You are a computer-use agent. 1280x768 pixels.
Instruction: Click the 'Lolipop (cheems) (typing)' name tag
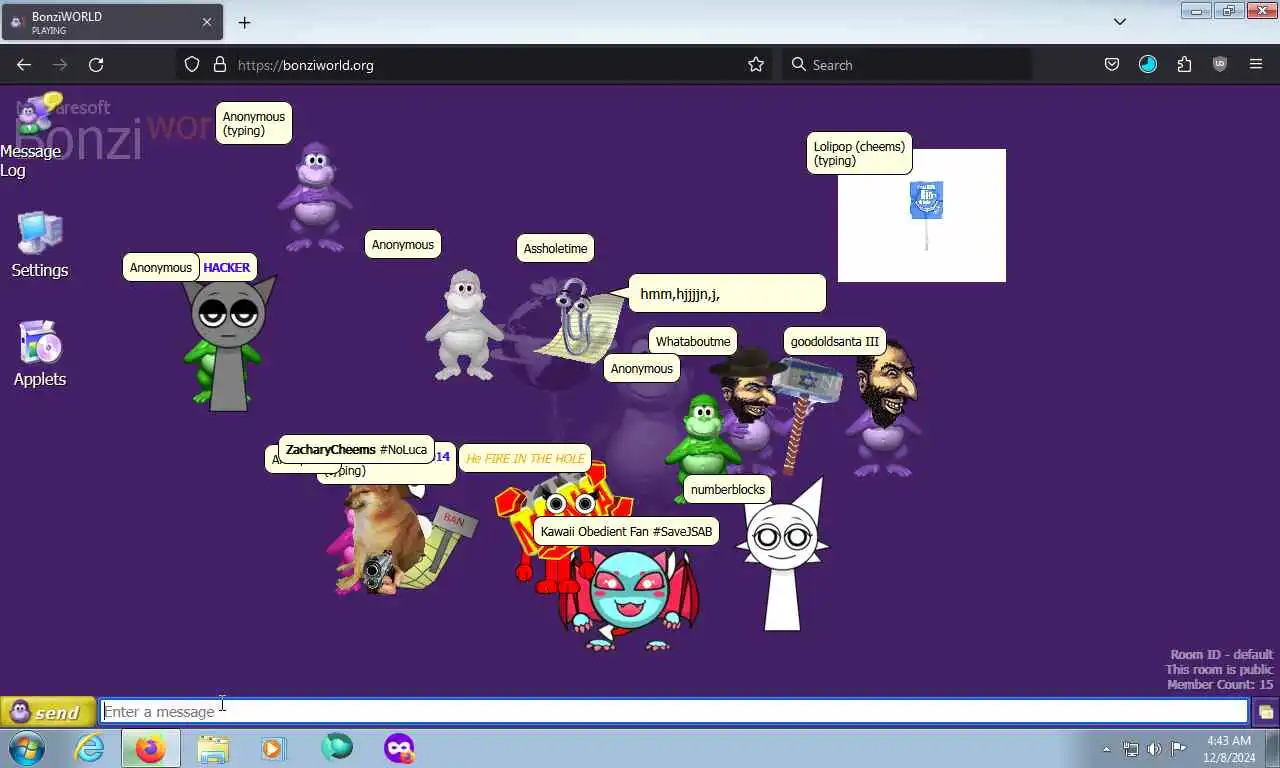click(859, 153)
